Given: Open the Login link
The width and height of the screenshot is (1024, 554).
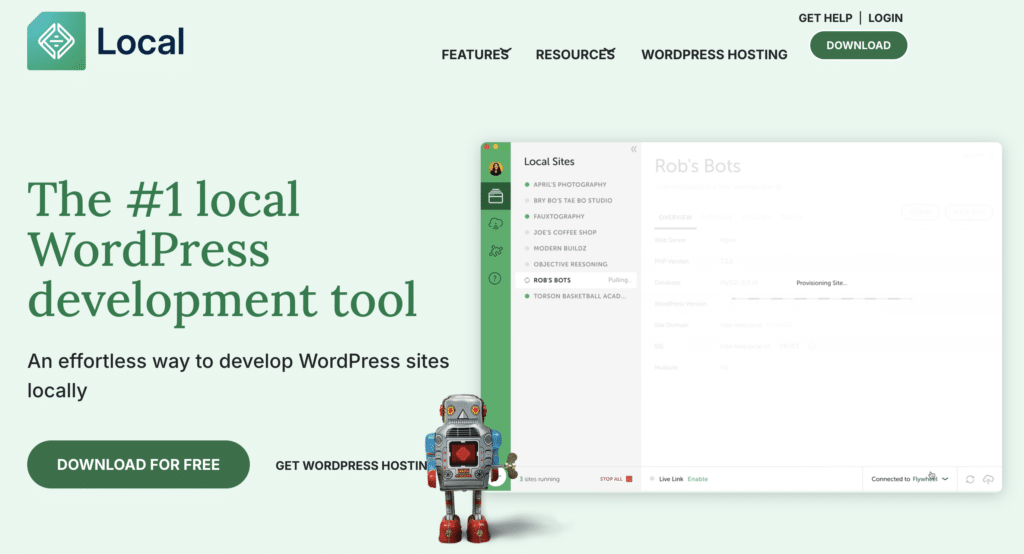Looking at the screenshot, I should 885,18.
